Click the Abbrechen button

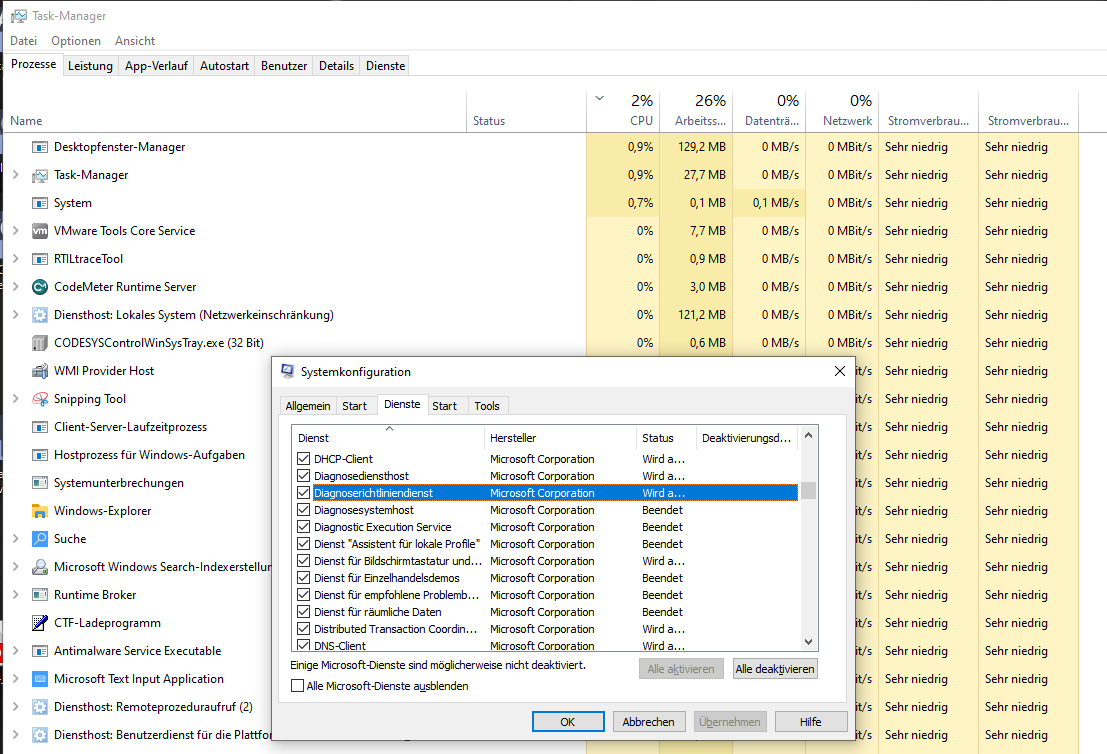pyautogui.click(x=648, y=722)
